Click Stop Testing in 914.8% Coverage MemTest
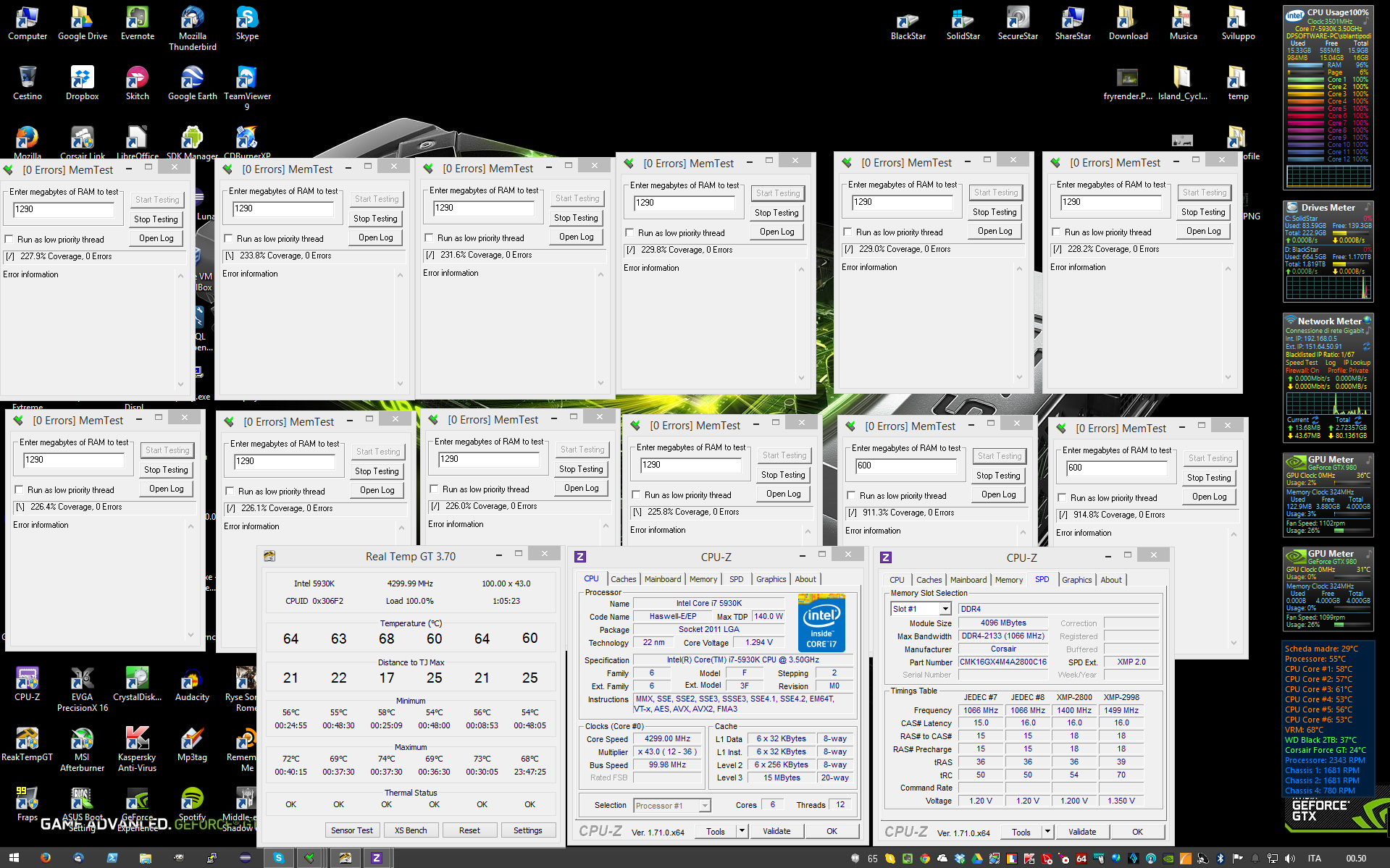The width and height of the screenshot is (1390, 868). pyautogui.click(x=1209, y=477)
